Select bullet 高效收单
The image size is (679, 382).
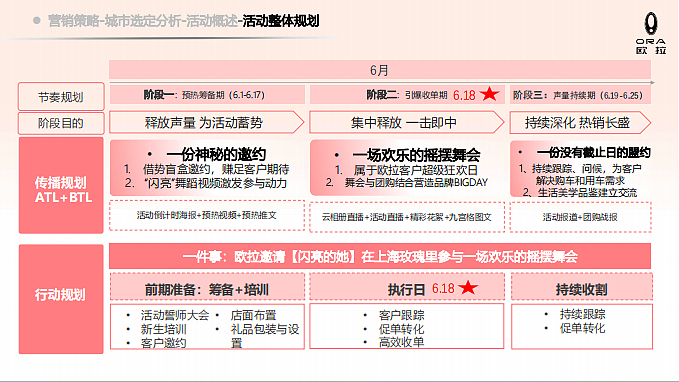(401, 342)
